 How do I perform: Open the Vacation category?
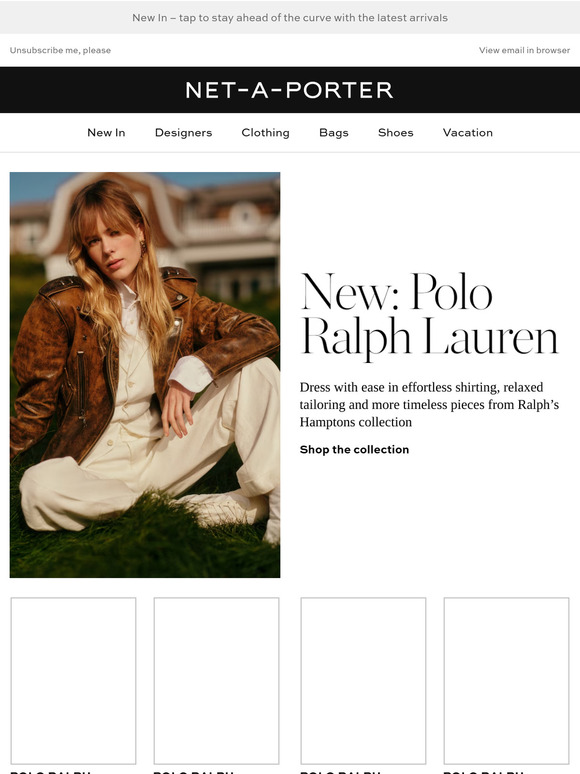click(467, 132)
